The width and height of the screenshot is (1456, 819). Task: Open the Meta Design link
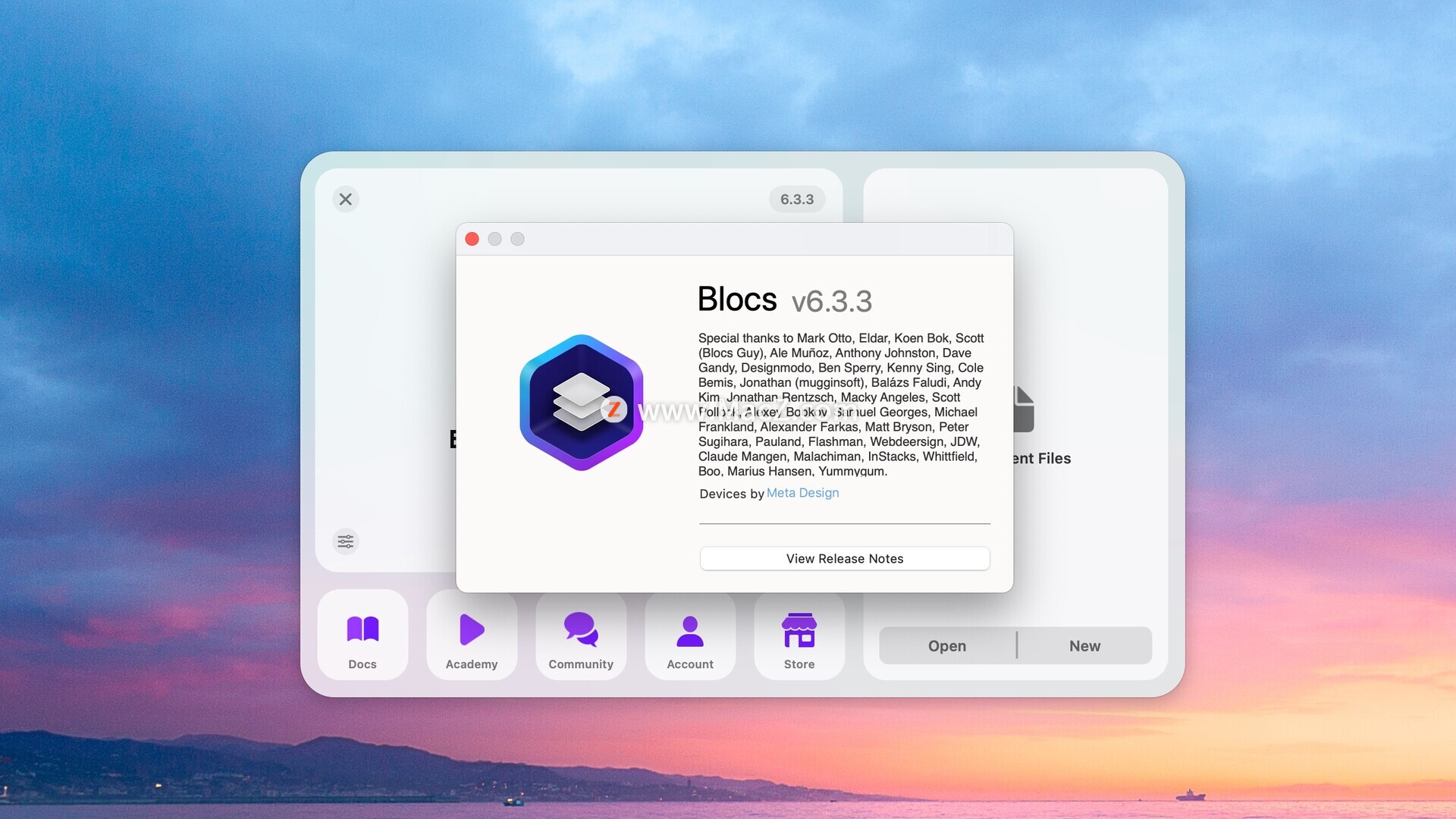[x=802, y=493]
